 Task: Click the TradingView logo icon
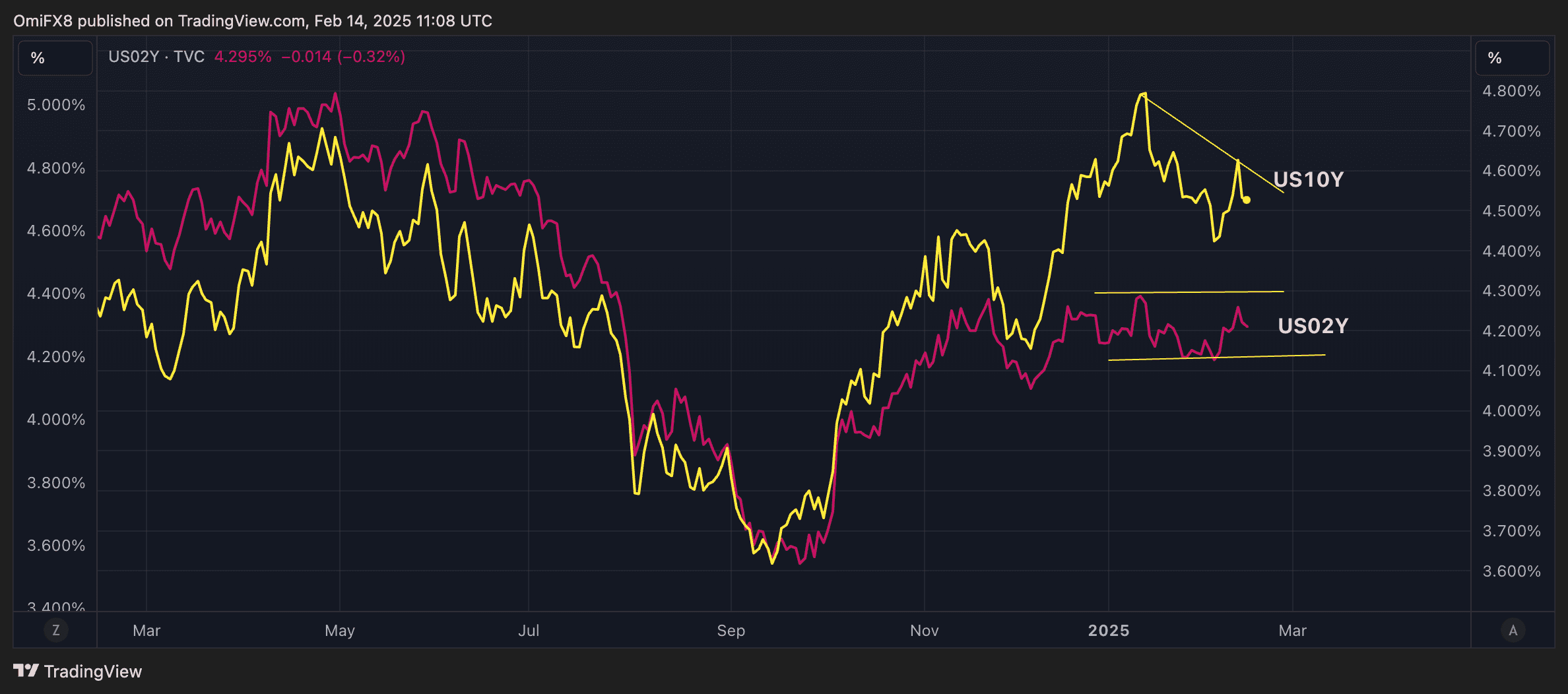tap(26, 671)
